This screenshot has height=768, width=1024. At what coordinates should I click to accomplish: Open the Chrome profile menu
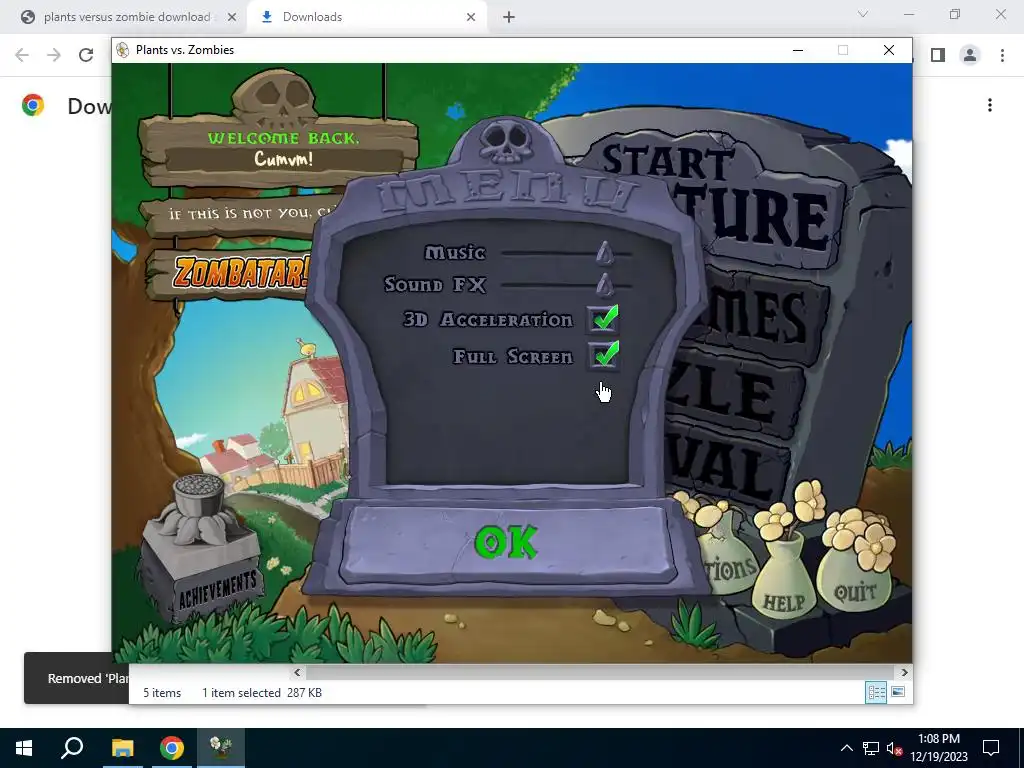(970, 55)
